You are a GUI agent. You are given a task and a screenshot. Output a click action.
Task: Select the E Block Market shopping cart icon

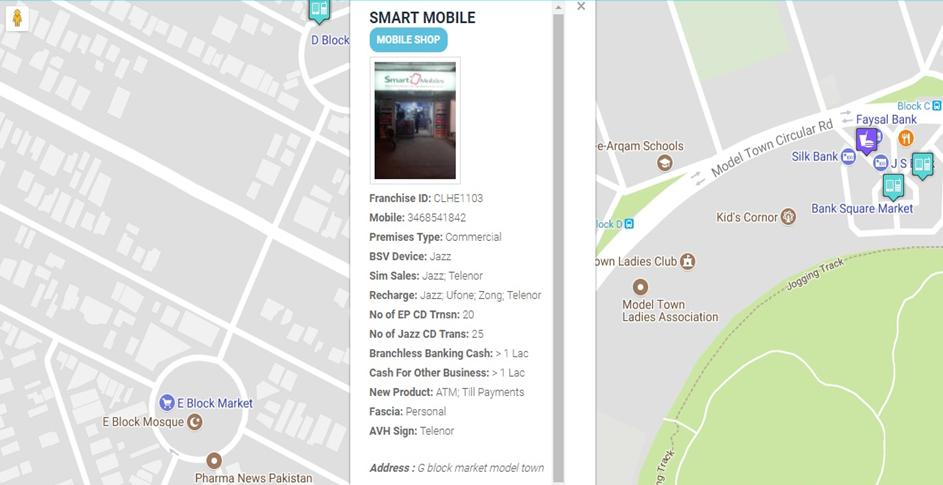[x=167, y=403]
